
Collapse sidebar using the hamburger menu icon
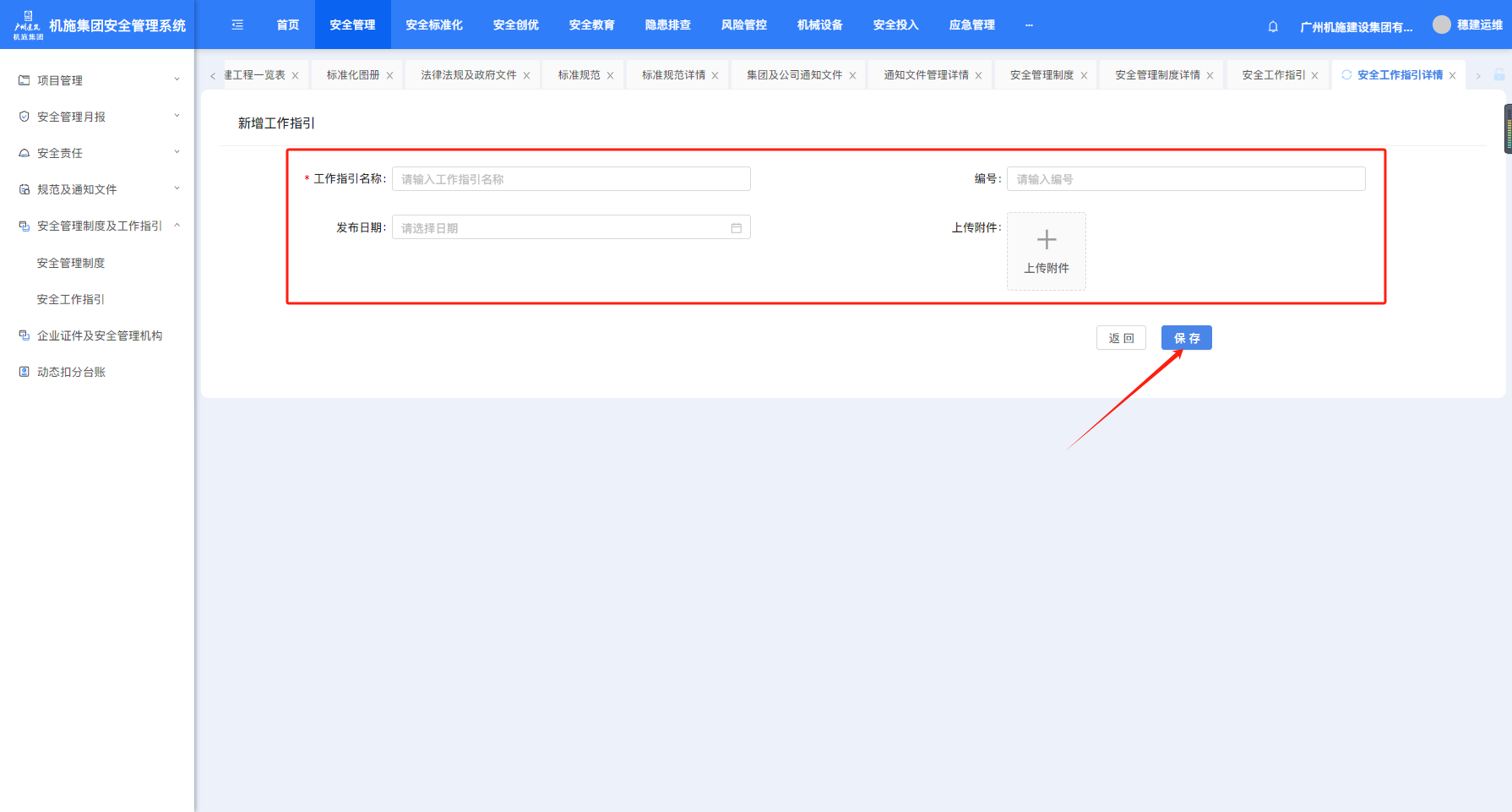click(237, 25)
